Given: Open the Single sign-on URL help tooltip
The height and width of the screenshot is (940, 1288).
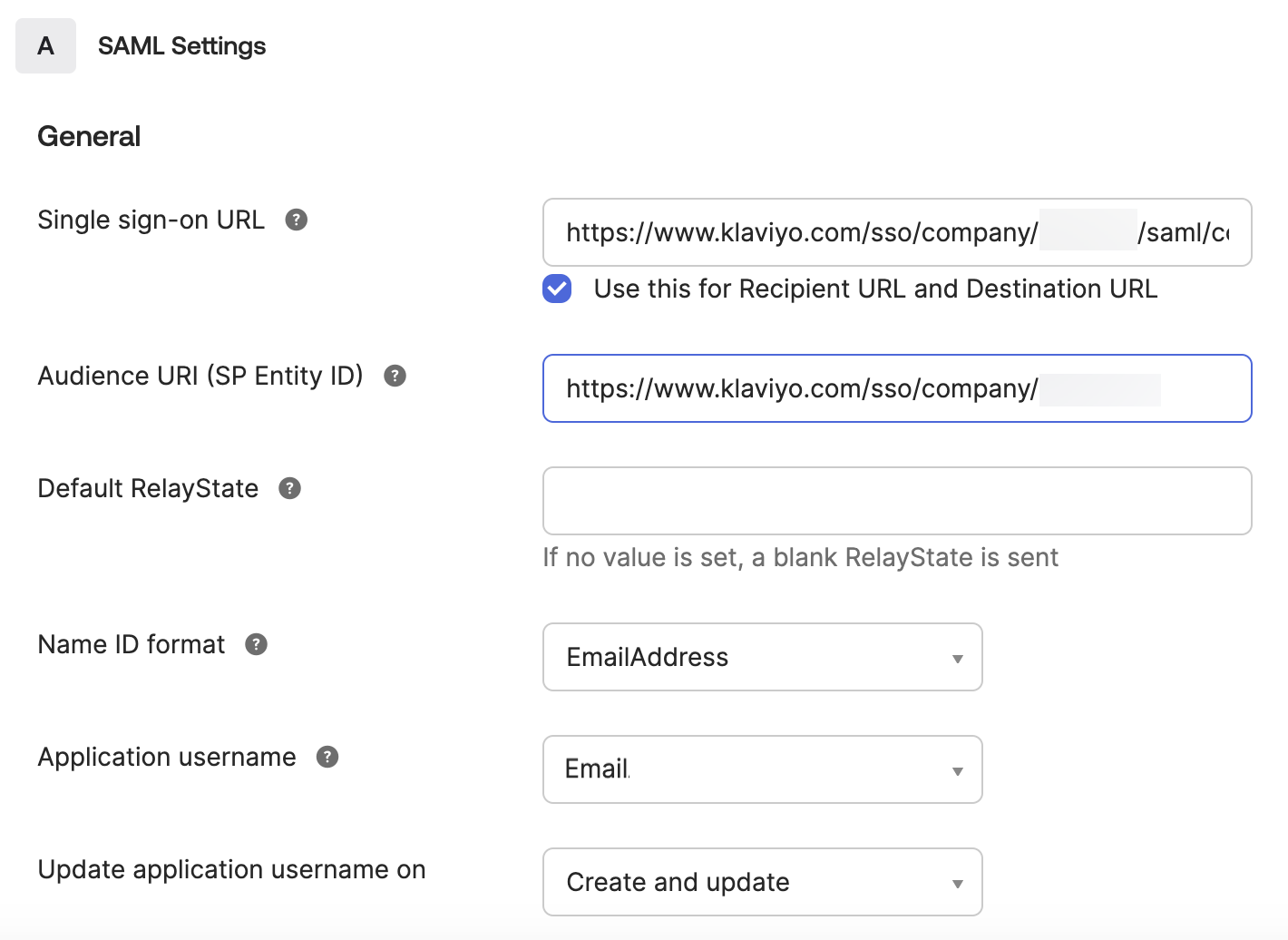Looking at the screenshot, I should pyautogui.click(x=296, y=219).
